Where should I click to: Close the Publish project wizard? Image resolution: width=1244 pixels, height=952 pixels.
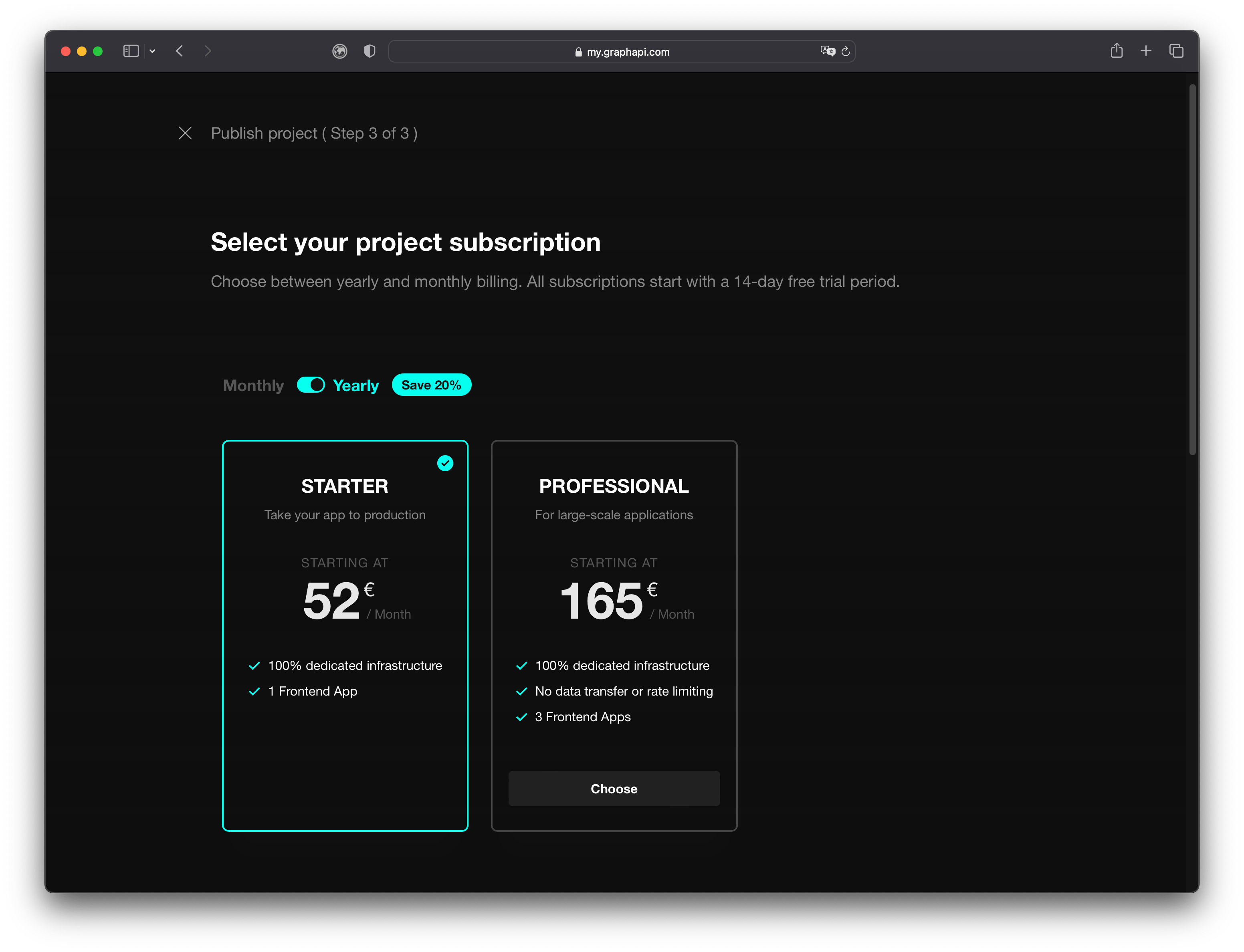[185, 133]
